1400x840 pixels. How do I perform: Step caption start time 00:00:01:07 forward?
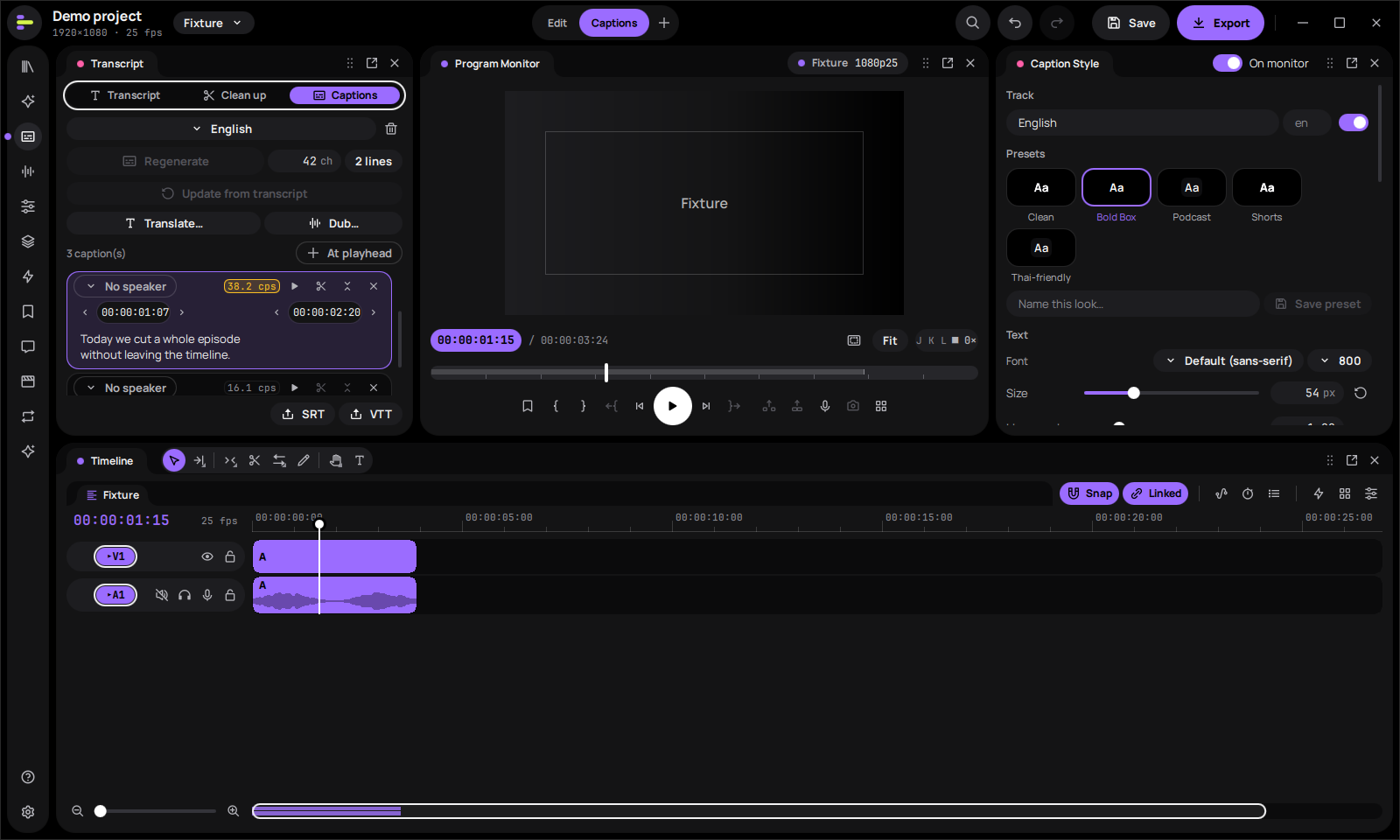point(182,312)
